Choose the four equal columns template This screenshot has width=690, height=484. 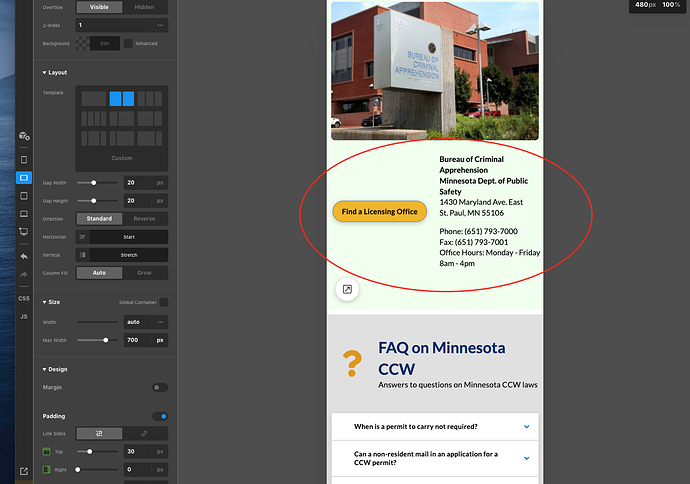coord(94,118)
